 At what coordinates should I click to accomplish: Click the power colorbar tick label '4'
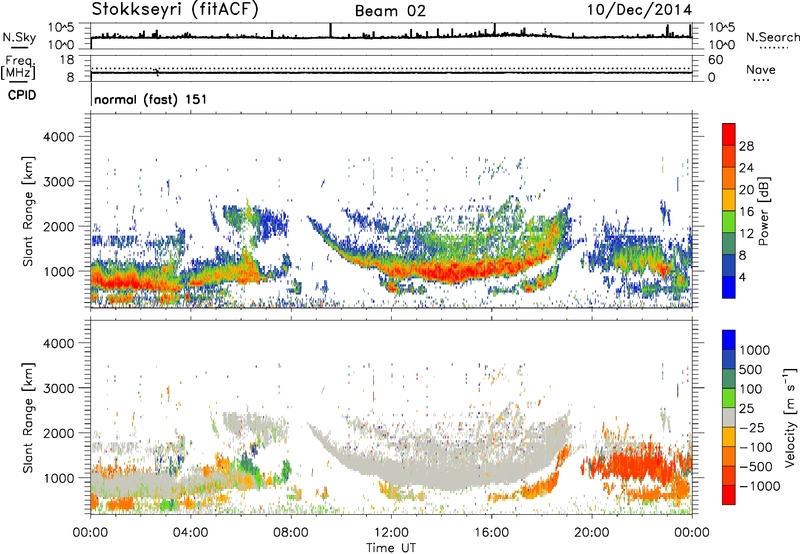pos(742,277)
